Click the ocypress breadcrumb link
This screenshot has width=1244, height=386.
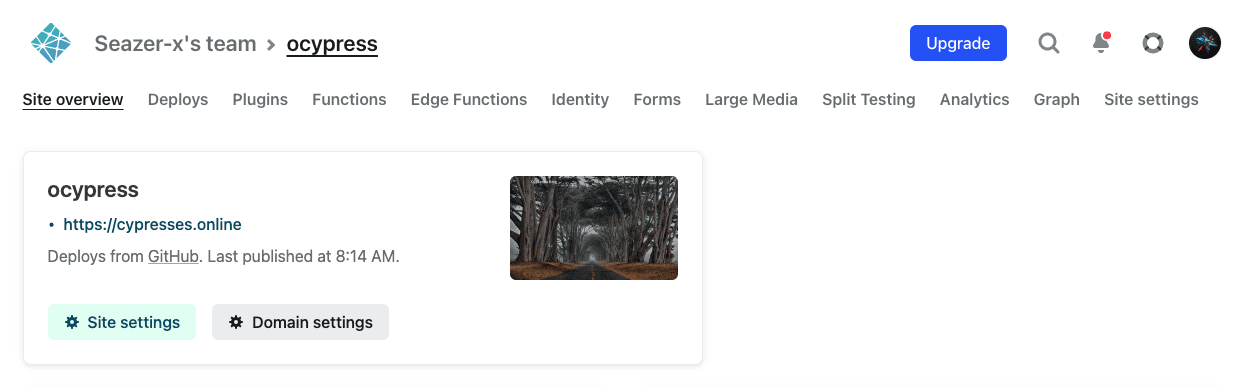pos(332,44)
